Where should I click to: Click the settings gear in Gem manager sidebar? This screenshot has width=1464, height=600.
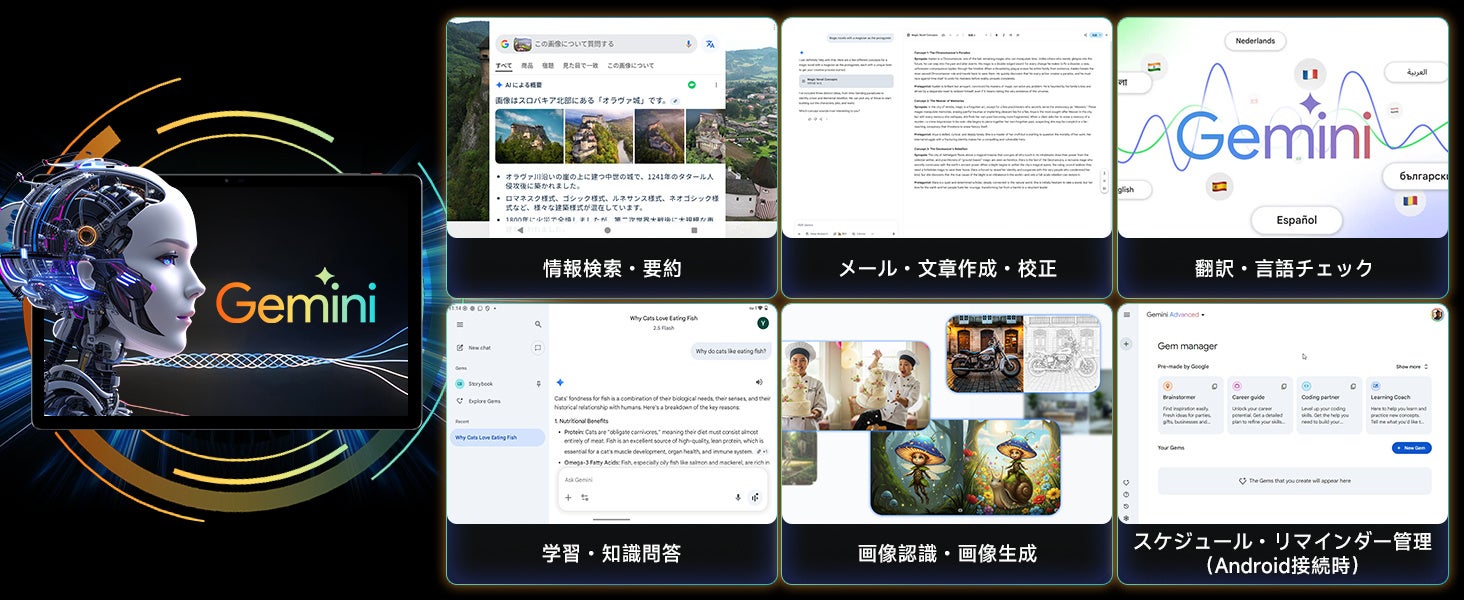point(1126,518)
